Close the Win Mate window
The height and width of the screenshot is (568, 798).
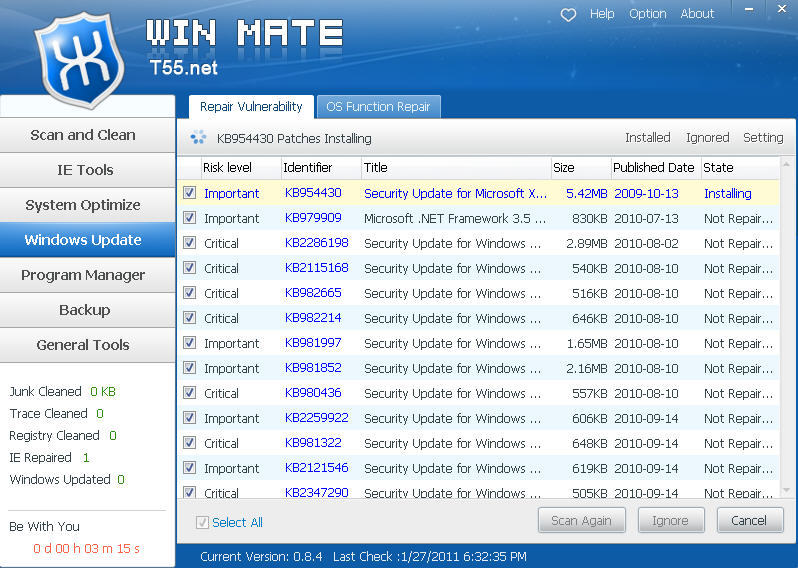point(782,9)
